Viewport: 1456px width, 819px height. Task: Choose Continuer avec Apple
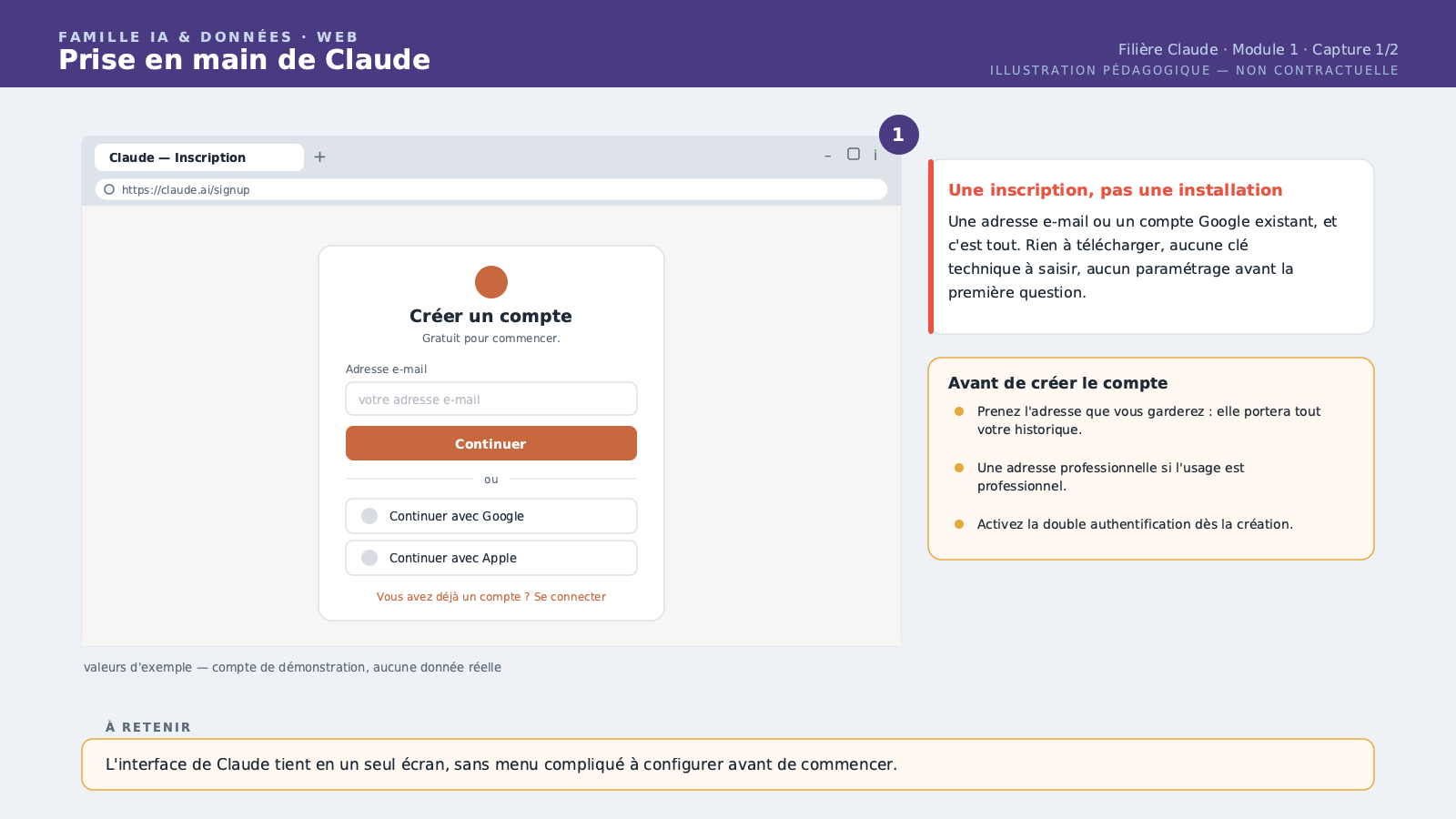(x=491, y=558)
